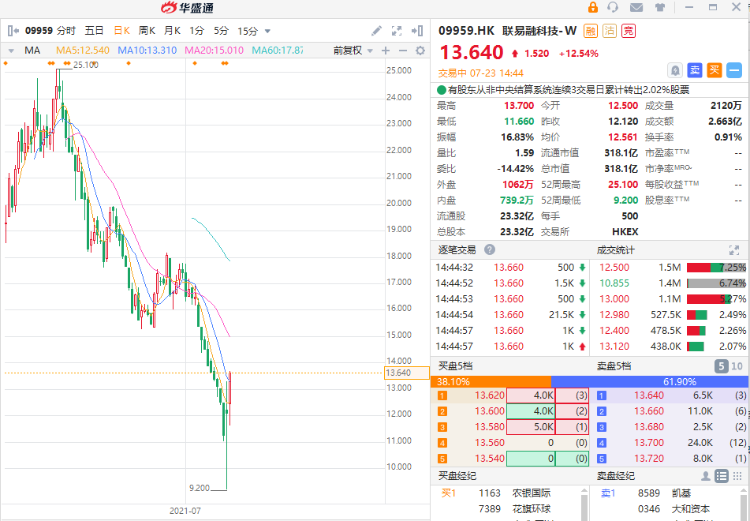The height and width of the screenshot is (521, 750).
Task: Show 5-level order depth
Action: (x=721, y=366)
